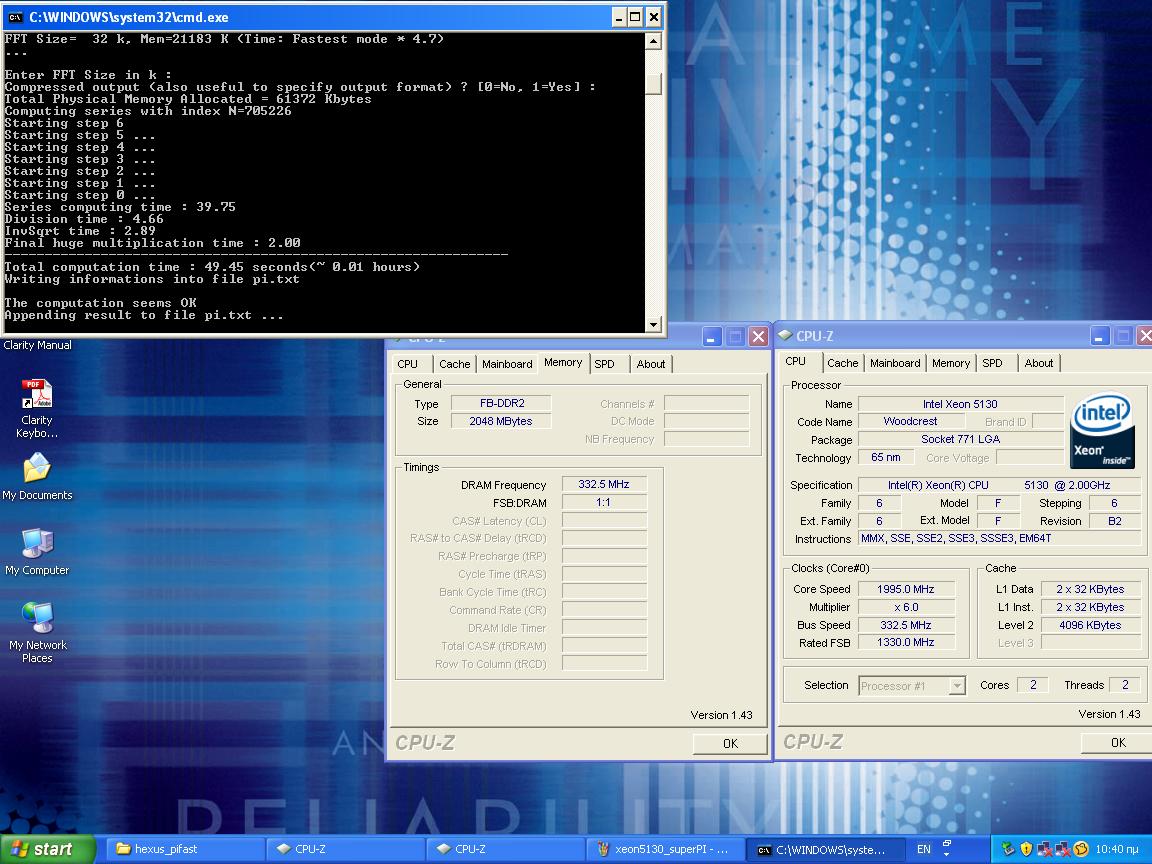Image resolution: width=1152 pixels, height=864 pixels.
Task: Click the right CPU-Z window title icon
Action: tap(785, 335)
